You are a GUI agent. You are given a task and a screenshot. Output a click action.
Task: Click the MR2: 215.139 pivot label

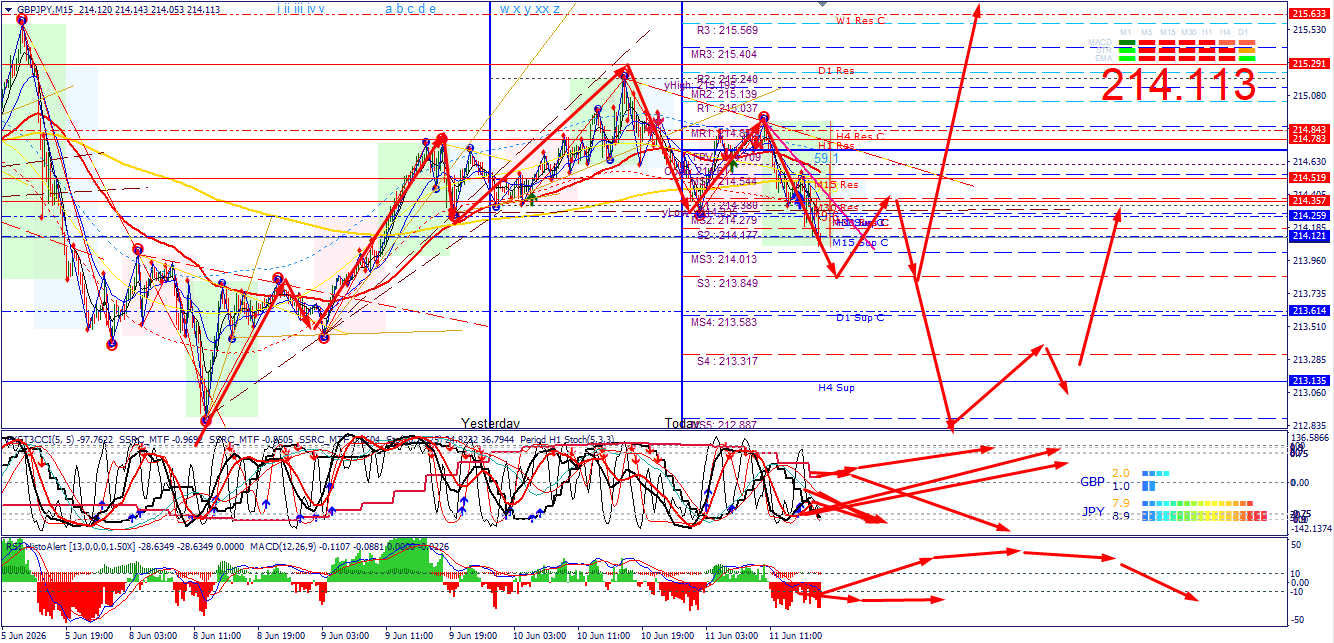[724, 94]
